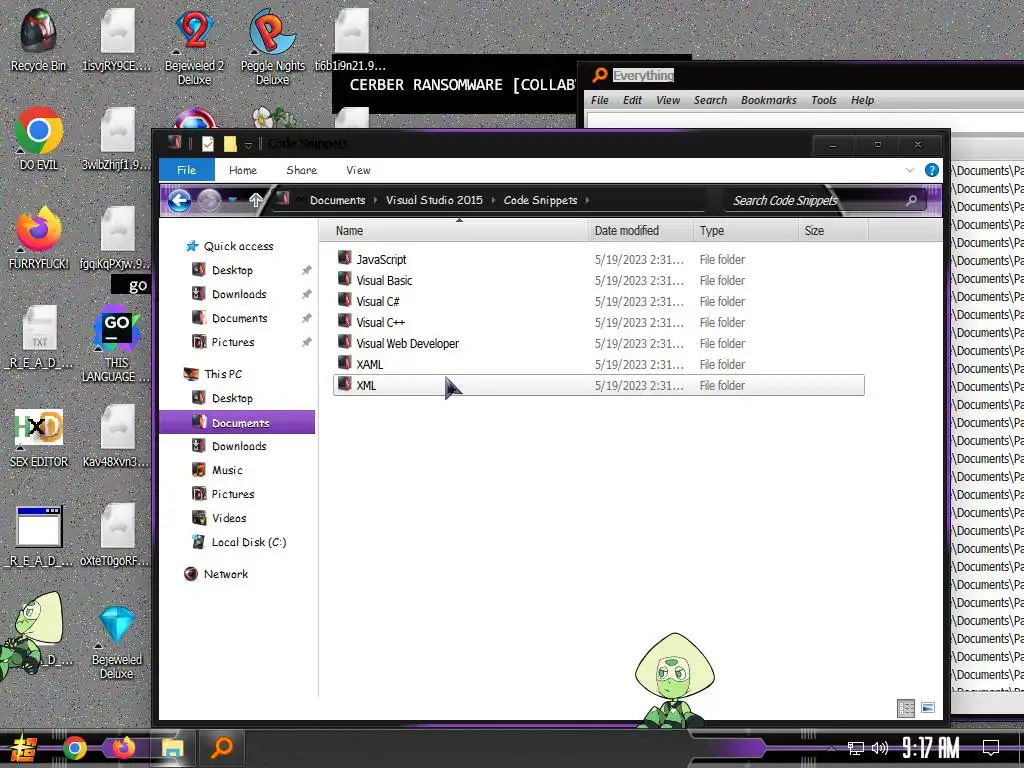Sort by Date modified column header
The image size is (1024, 768).
(641, 231)
